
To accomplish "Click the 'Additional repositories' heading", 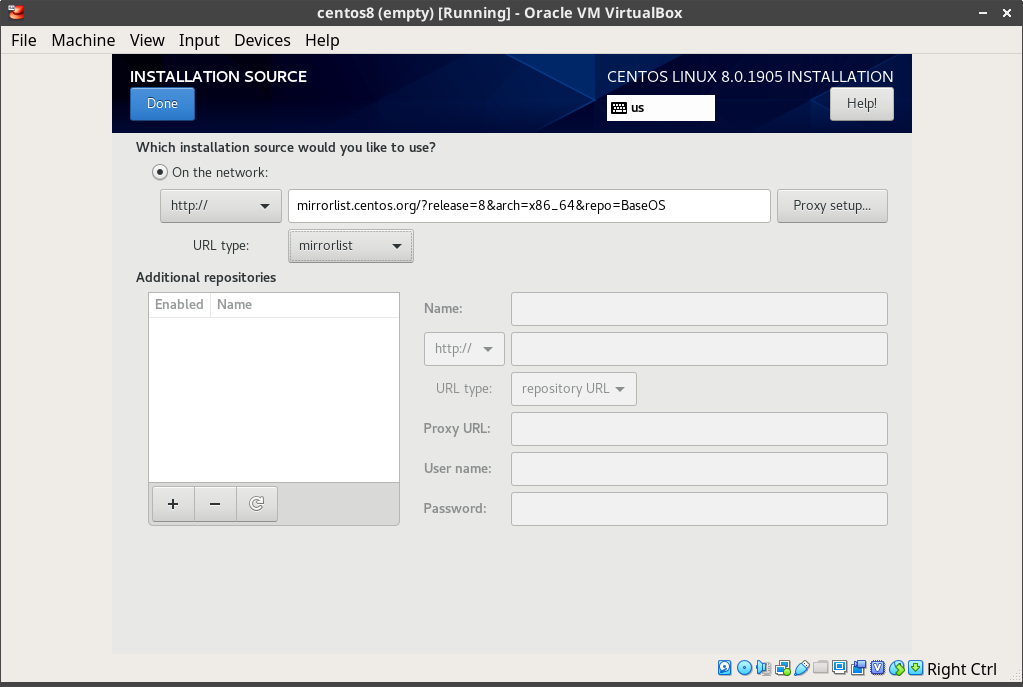I will point(206,278).
